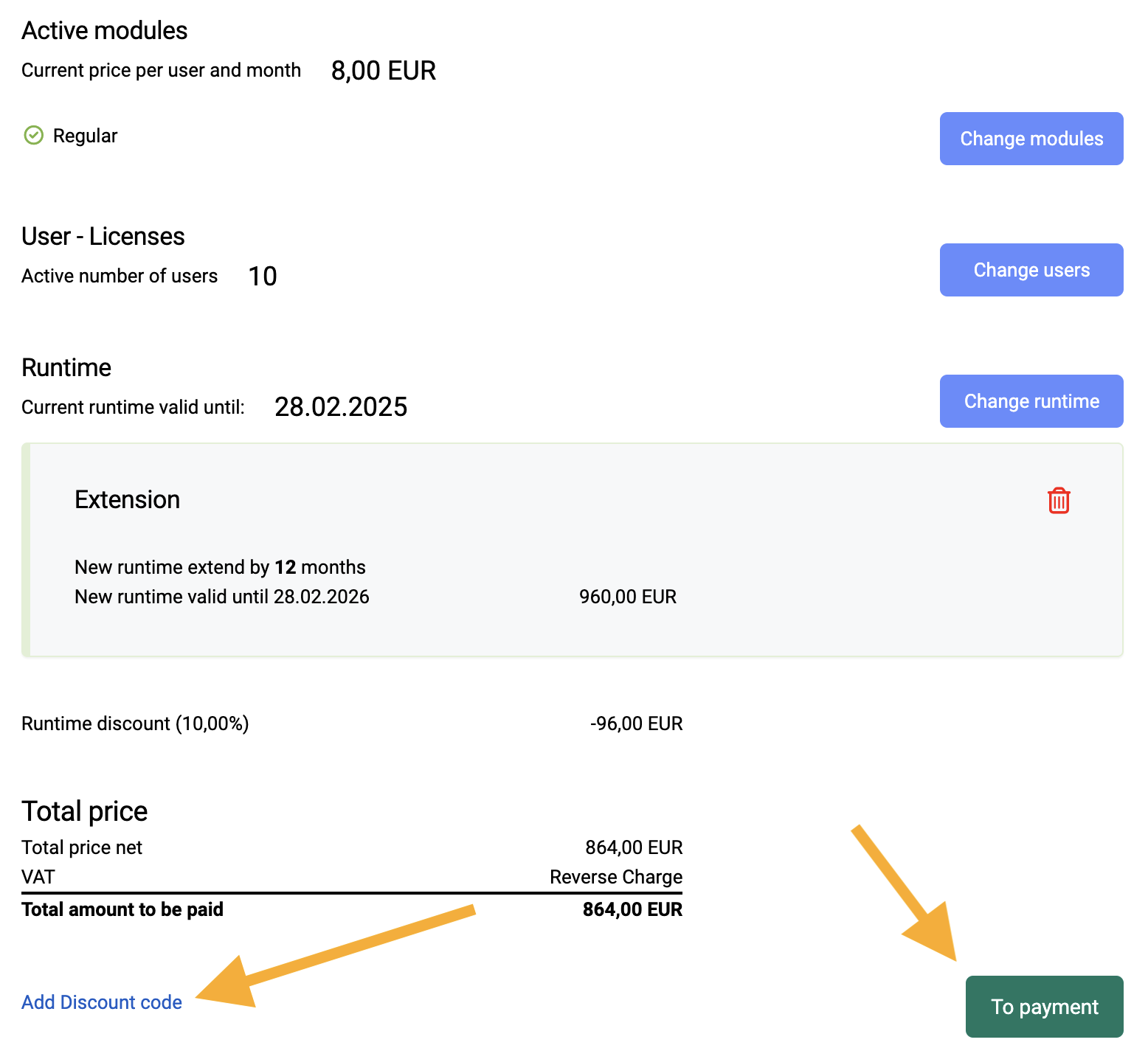Click the active users count 10
This screenshot has height=1062, width=1148.
point(263,277)
